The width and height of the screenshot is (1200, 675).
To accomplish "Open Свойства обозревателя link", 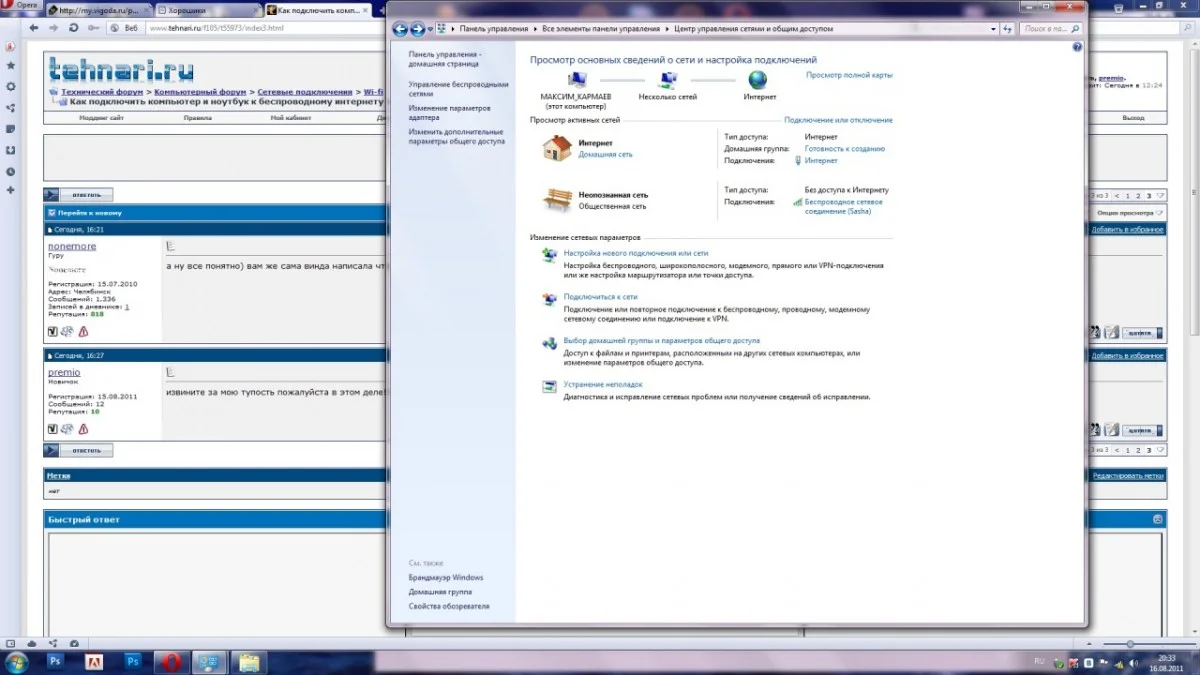I will click(x=448, y=606).
